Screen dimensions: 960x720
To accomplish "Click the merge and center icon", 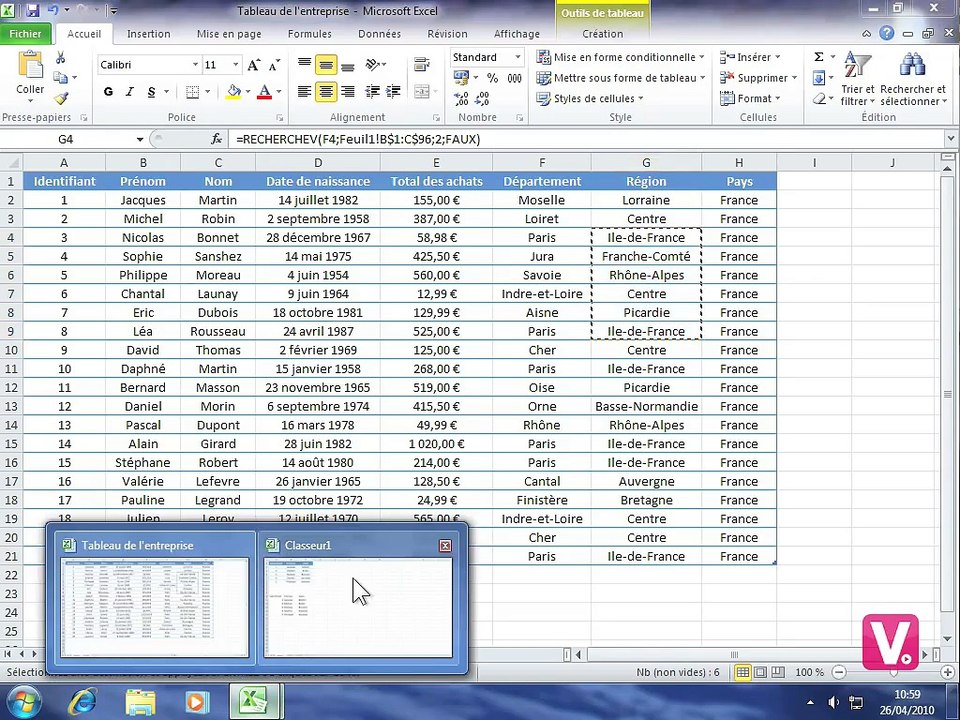I will pyautogui.click(x=422, y=92).
